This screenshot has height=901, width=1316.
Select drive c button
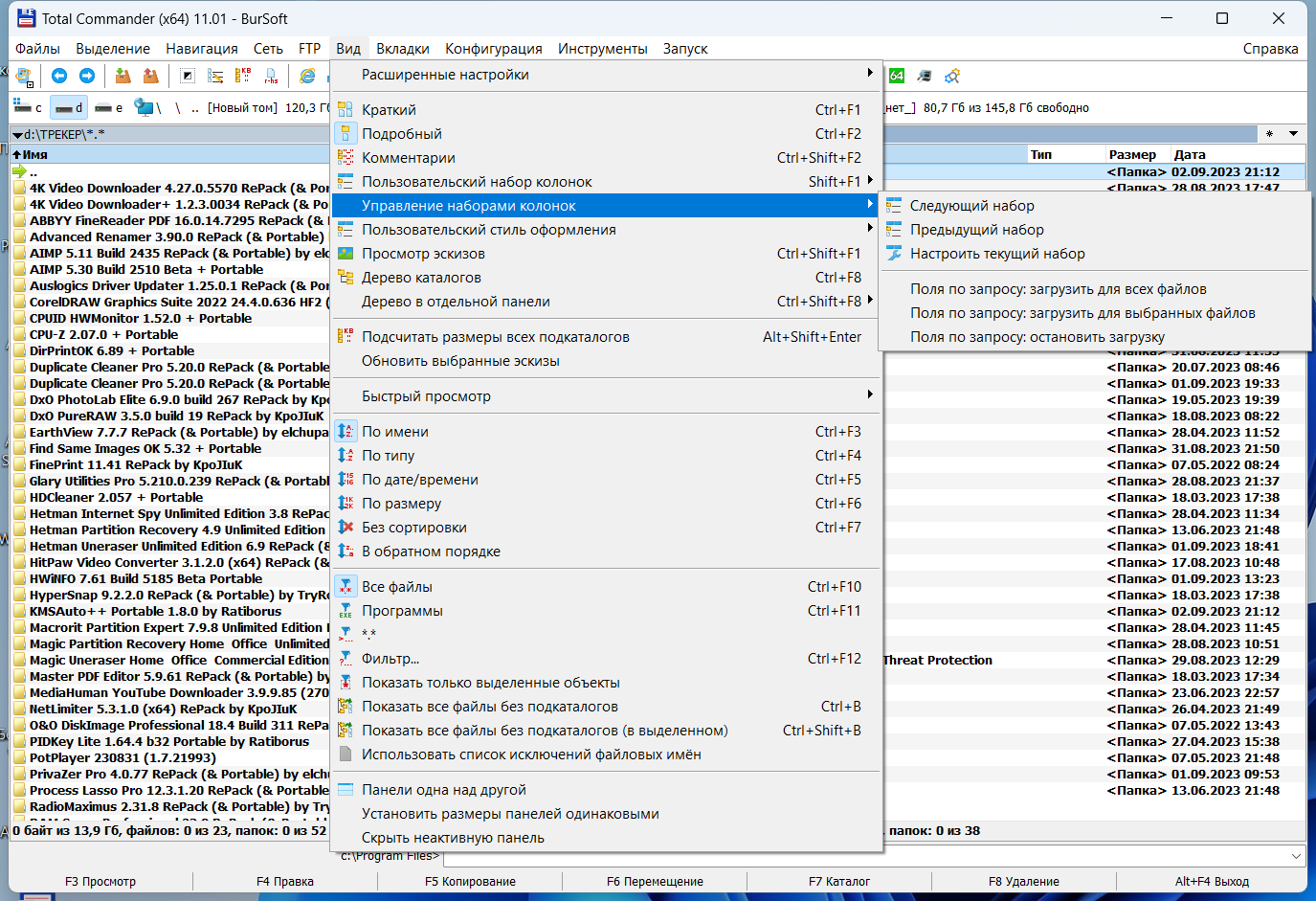[28, 107]
